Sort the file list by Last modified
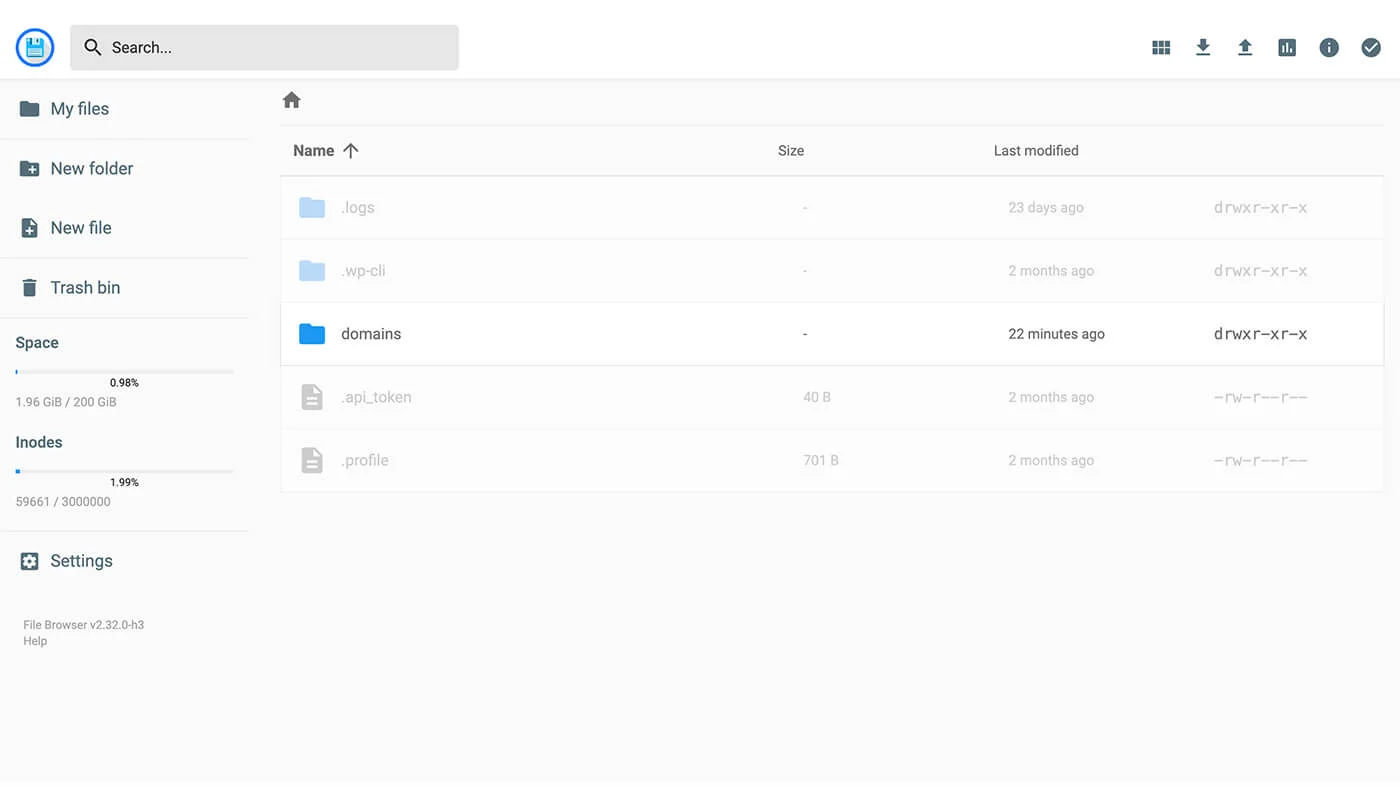 (1036, 151)
